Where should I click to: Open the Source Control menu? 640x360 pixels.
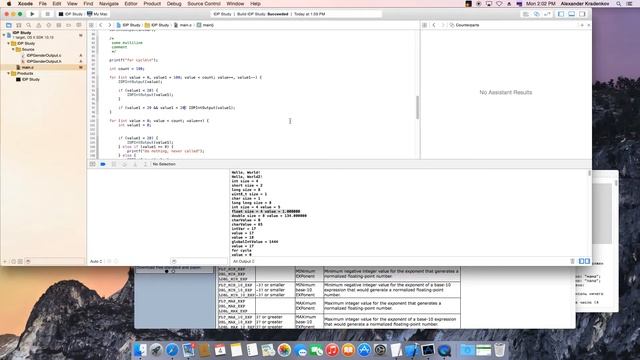(204, 4)
